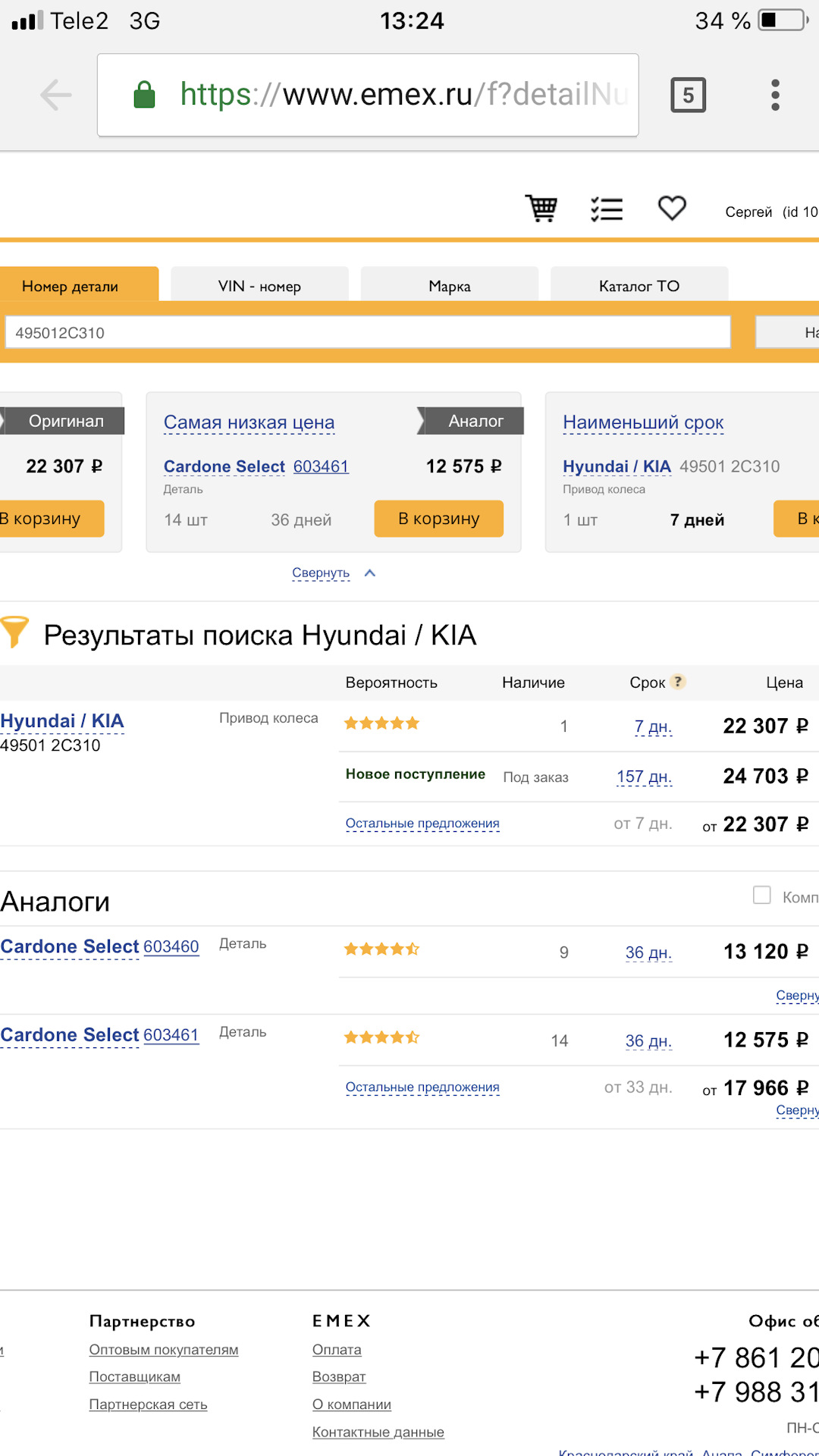Screen dimensions: 819x1456
Task: Collapse offers panel via Свернуть chevron
Action: (370, 573)
